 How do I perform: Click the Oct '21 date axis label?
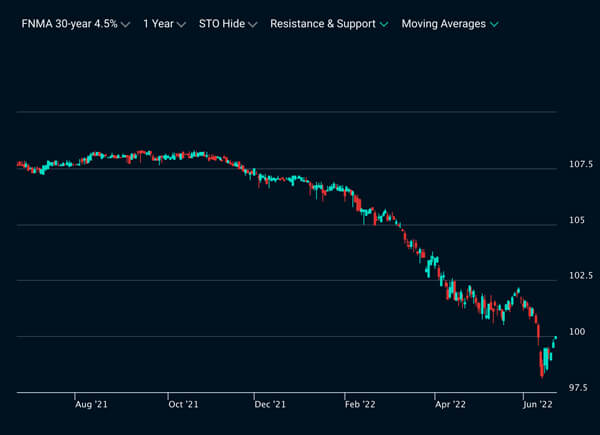click(183, 404)
